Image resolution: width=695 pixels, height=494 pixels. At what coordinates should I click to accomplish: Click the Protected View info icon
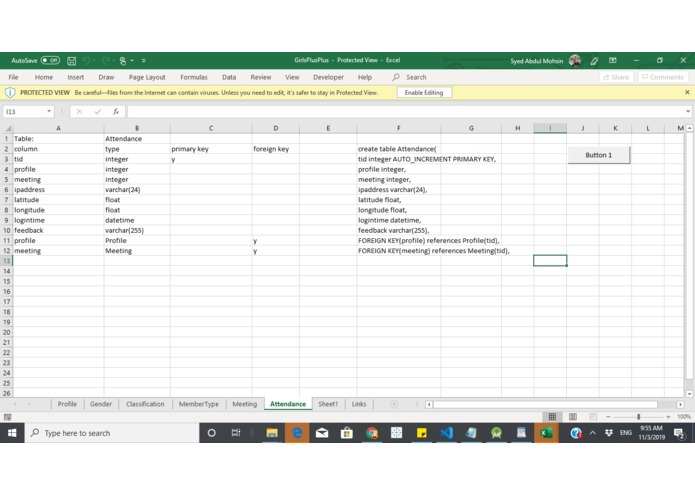tap(10, 93)
